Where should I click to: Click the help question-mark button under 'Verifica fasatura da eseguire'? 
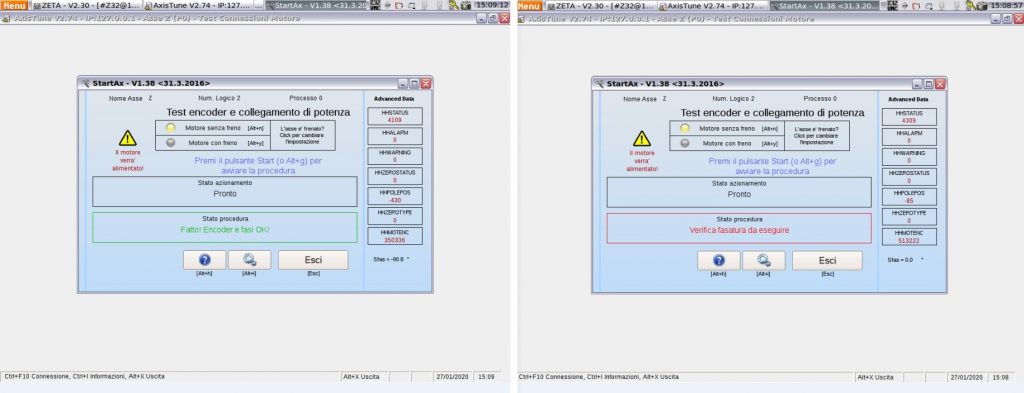pos(718,260)
